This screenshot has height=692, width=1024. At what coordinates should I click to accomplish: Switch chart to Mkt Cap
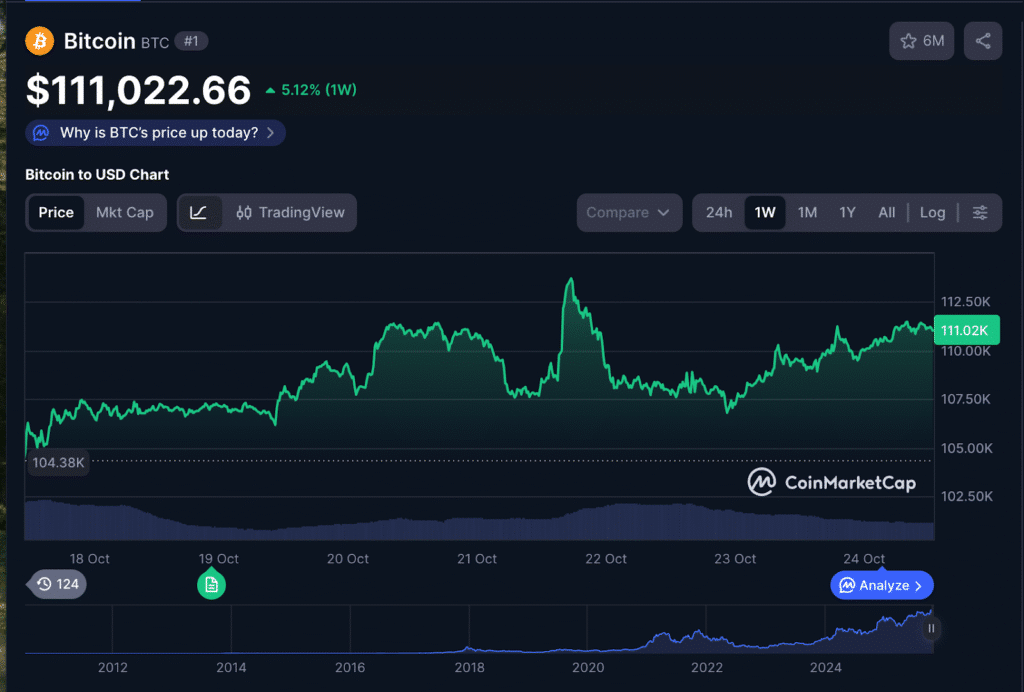125,212
